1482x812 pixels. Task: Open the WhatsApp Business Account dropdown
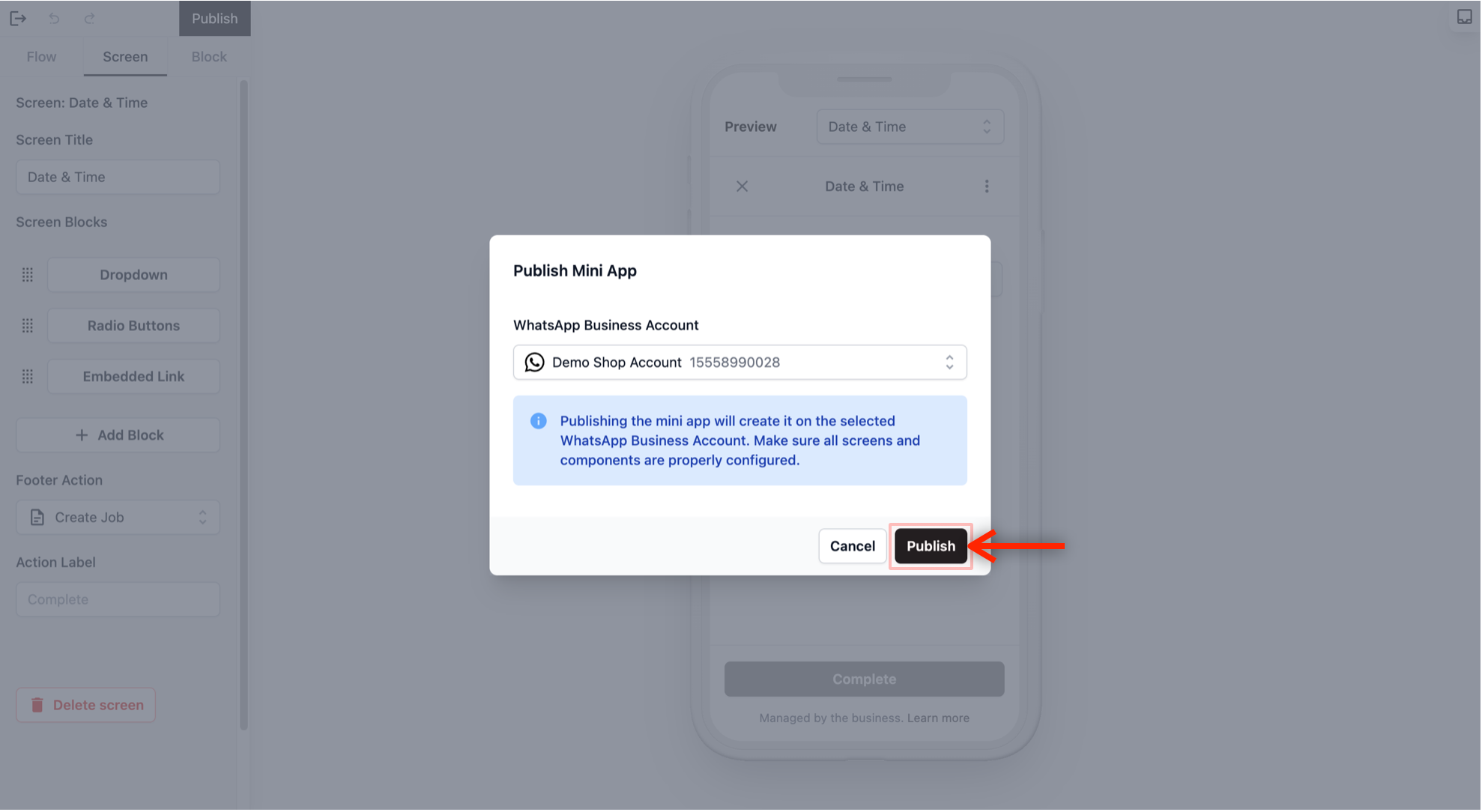click(x=740, y=363)
